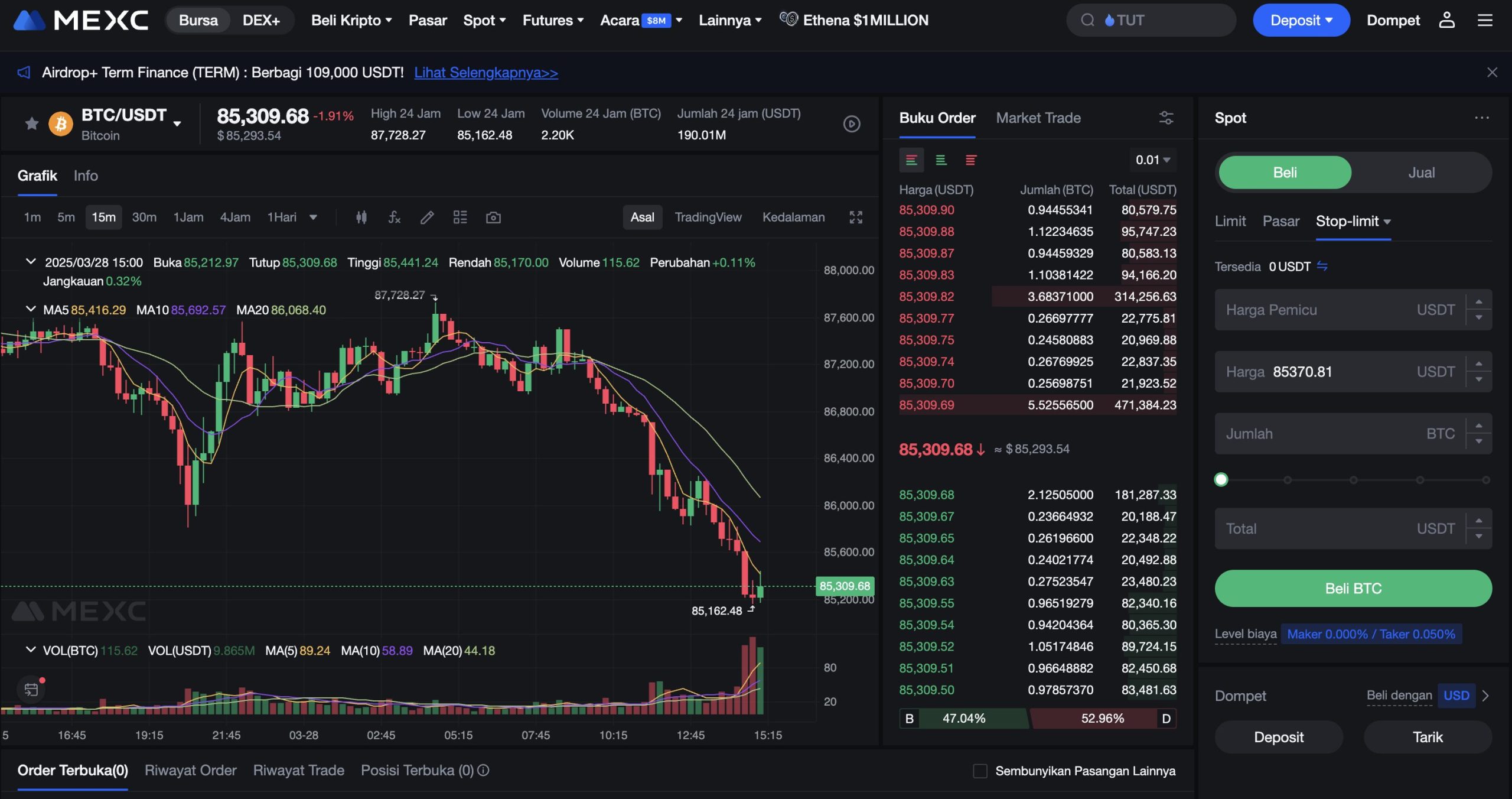This screenshot has height=799, width=1512.
Task: Switch the trade panel to Jual
Action: (x=1422, y=172)
